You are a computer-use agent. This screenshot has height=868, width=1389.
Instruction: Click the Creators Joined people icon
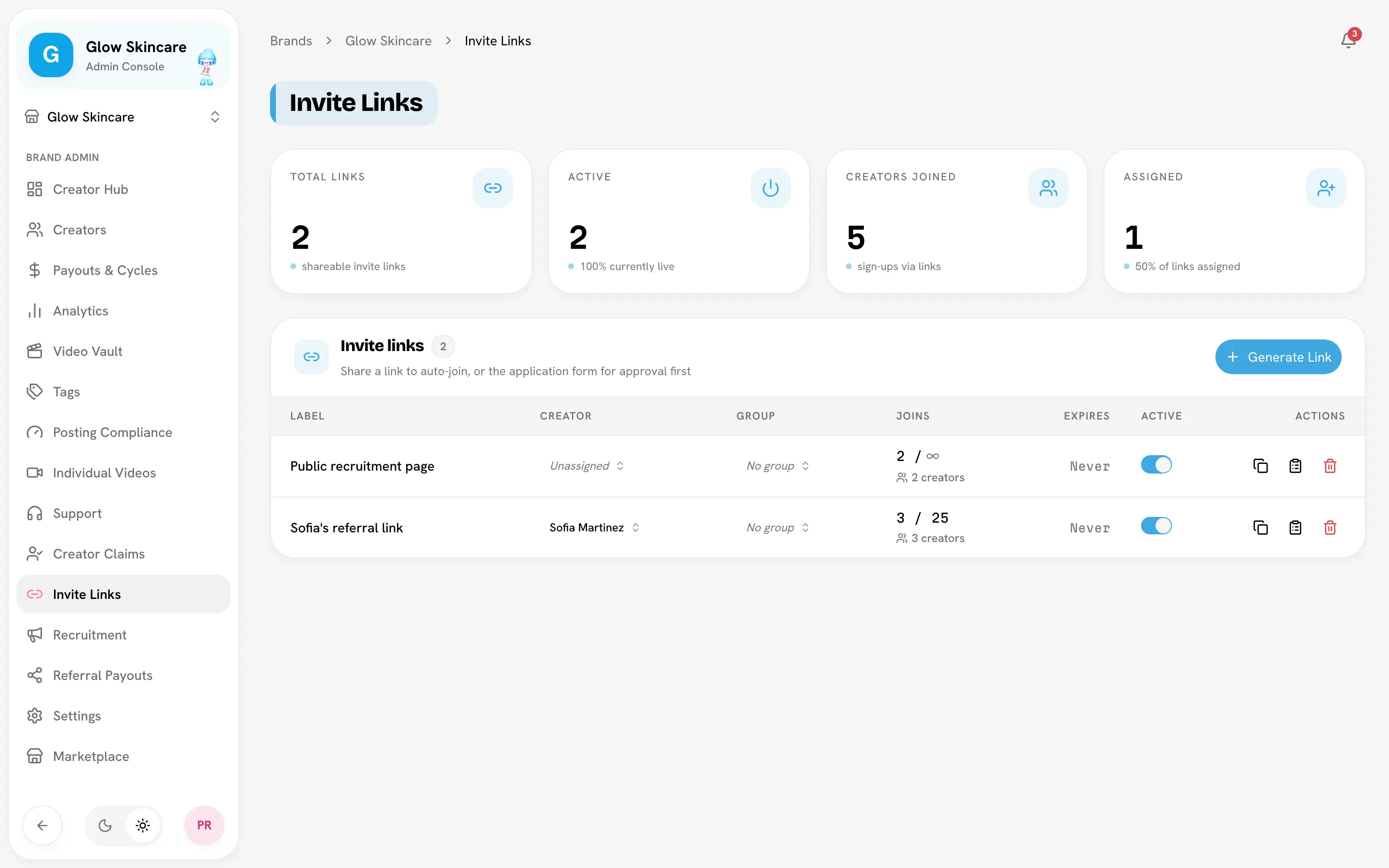[1048, 188]
